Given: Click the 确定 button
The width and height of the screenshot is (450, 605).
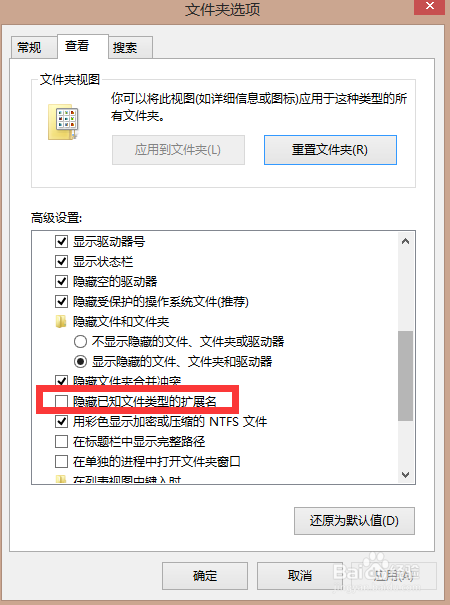Looking at the screenshot, I should click(x=205, y=576).
